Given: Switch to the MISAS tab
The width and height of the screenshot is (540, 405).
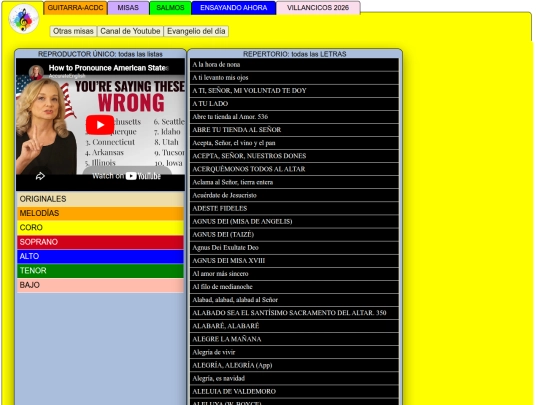Looking at the screenshot, I should click(128, 8).
